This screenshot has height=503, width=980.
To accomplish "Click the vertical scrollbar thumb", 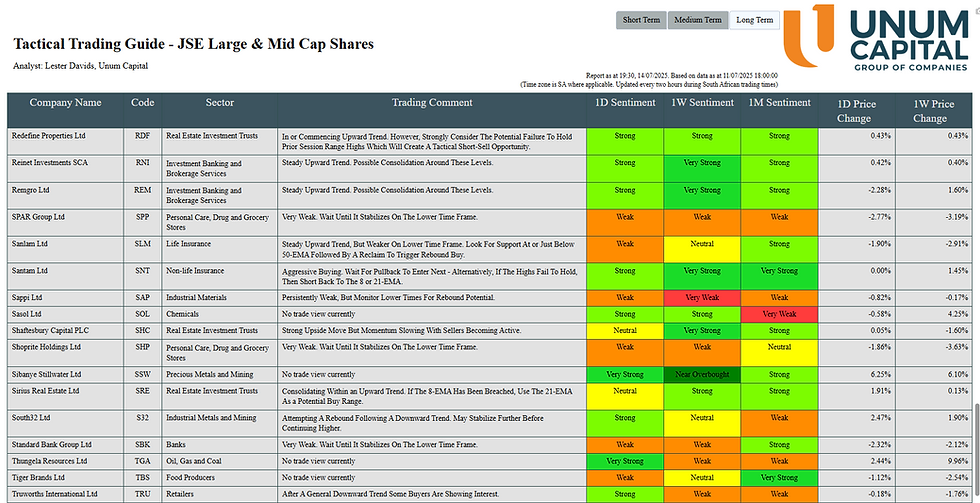I will pyautogui.click(x=976, y=452).
